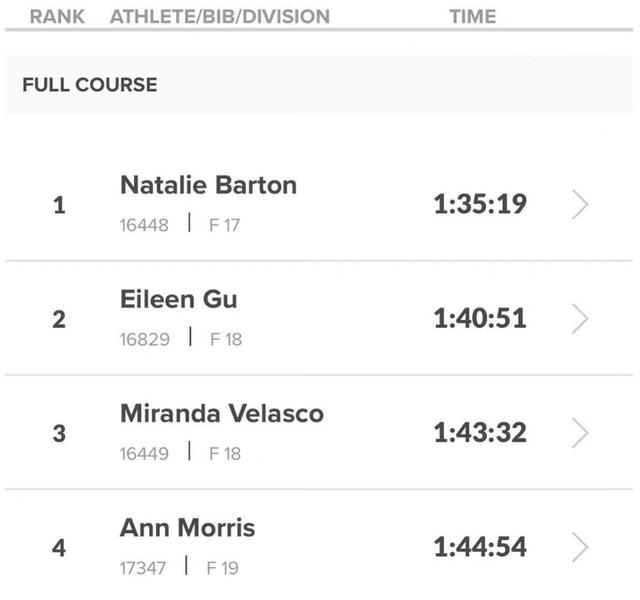Open Miranda Velasco athlete name
Viewport: 640px width, 600px height.
tap(222, 413)
